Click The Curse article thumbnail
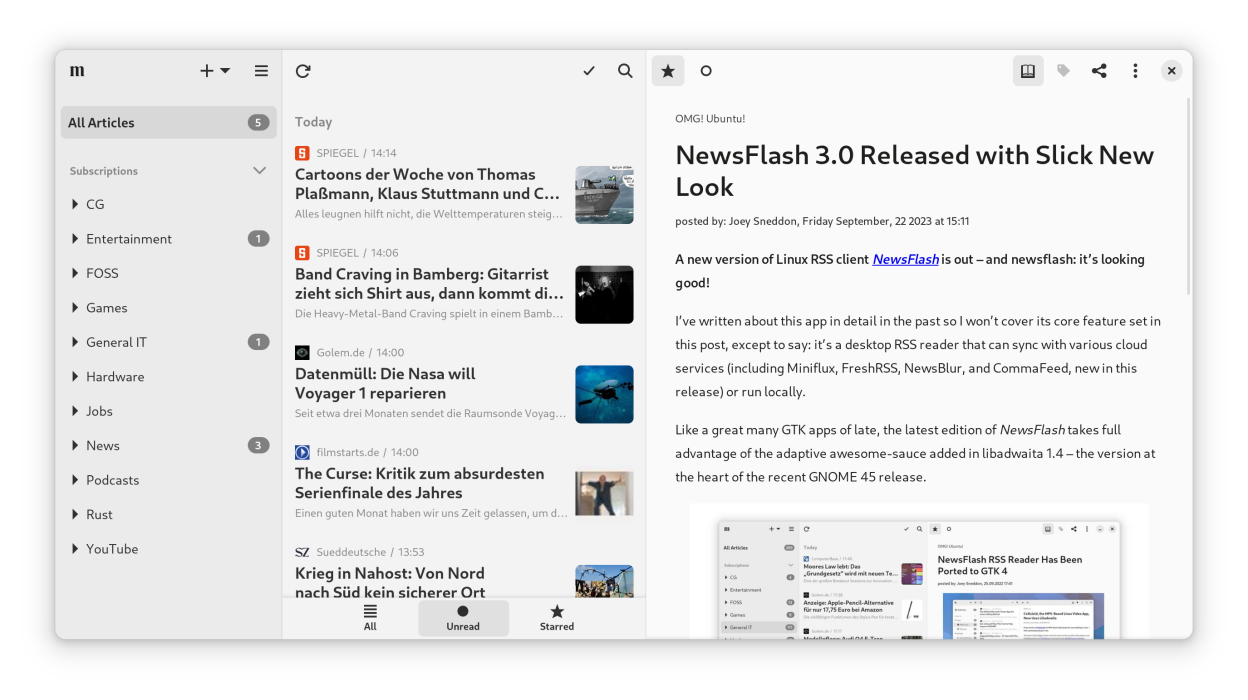Viewport: 1248px width, 700px height. [x=604, y=493]
